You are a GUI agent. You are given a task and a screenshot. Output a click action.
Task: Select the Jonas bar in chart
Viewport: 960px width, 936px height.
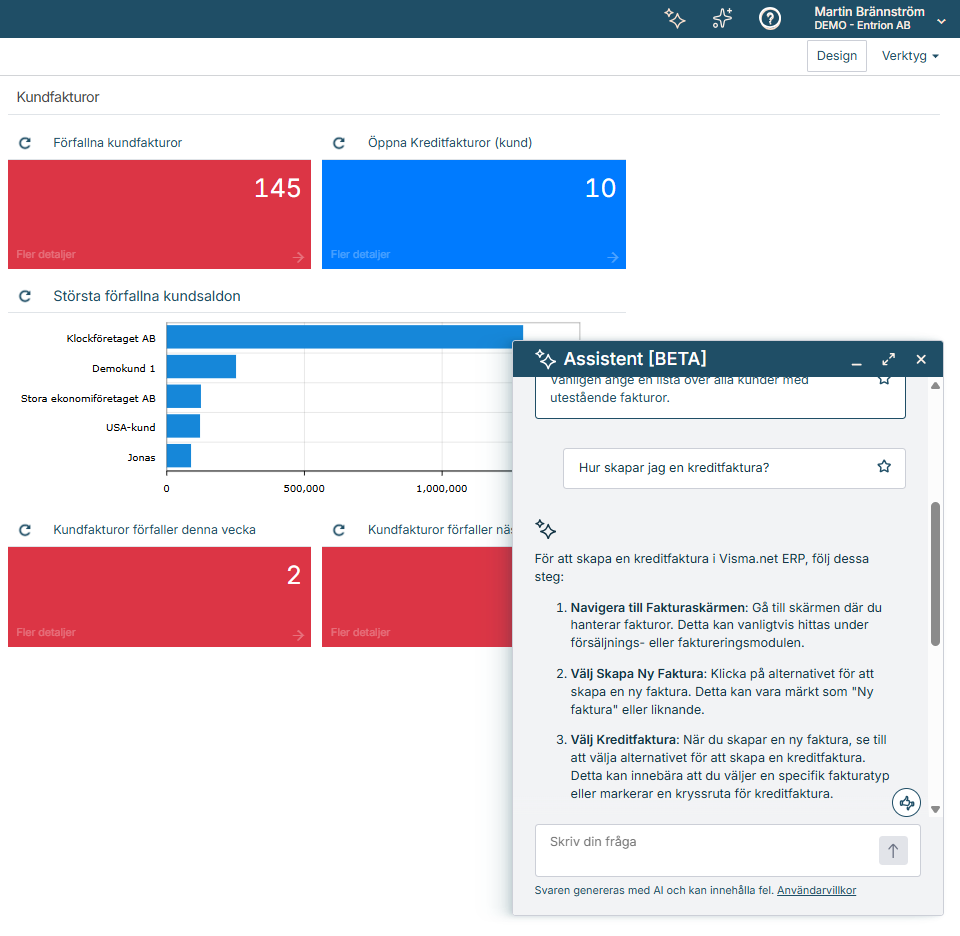click(179, 455)
